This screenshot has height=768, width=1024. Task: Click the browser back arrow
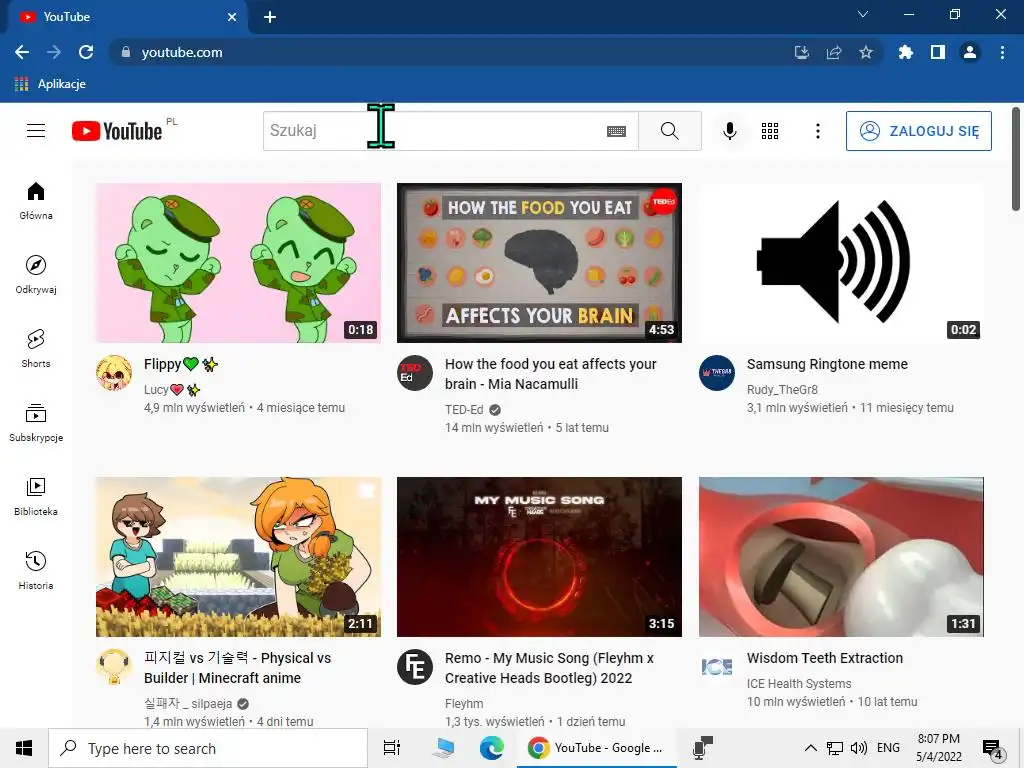[22, 52]
